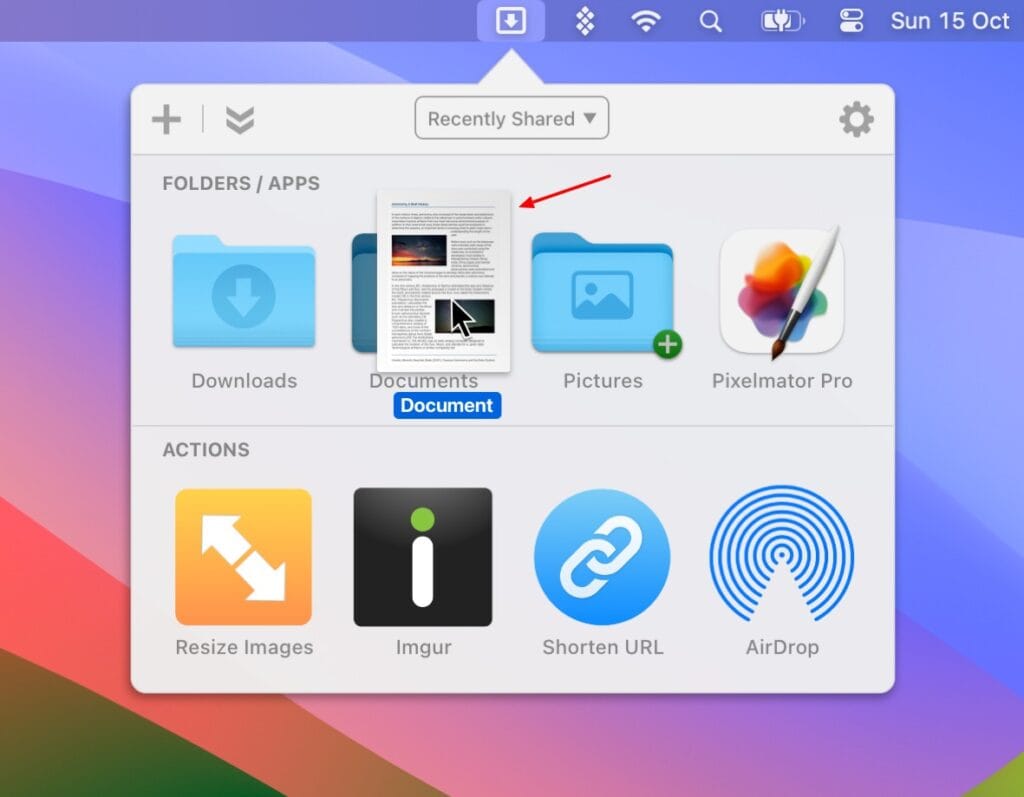
Task: Click the double-chevron collapse control
Action: pyautogui.click(x=239, y=118)
